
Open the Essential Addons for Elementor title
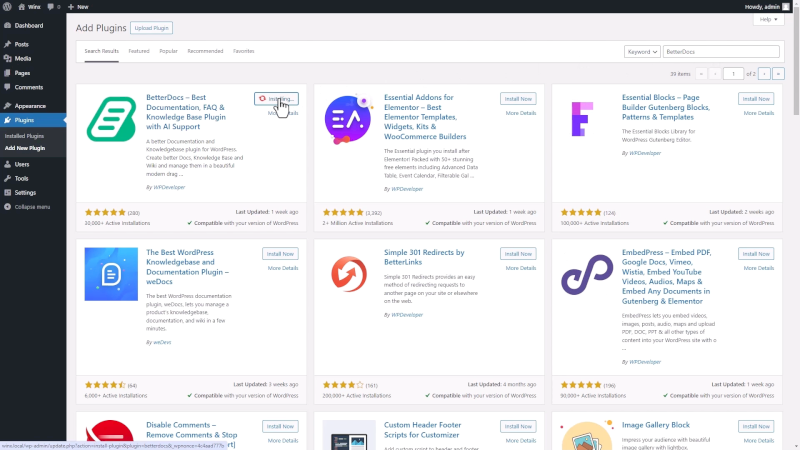point(425,117)
